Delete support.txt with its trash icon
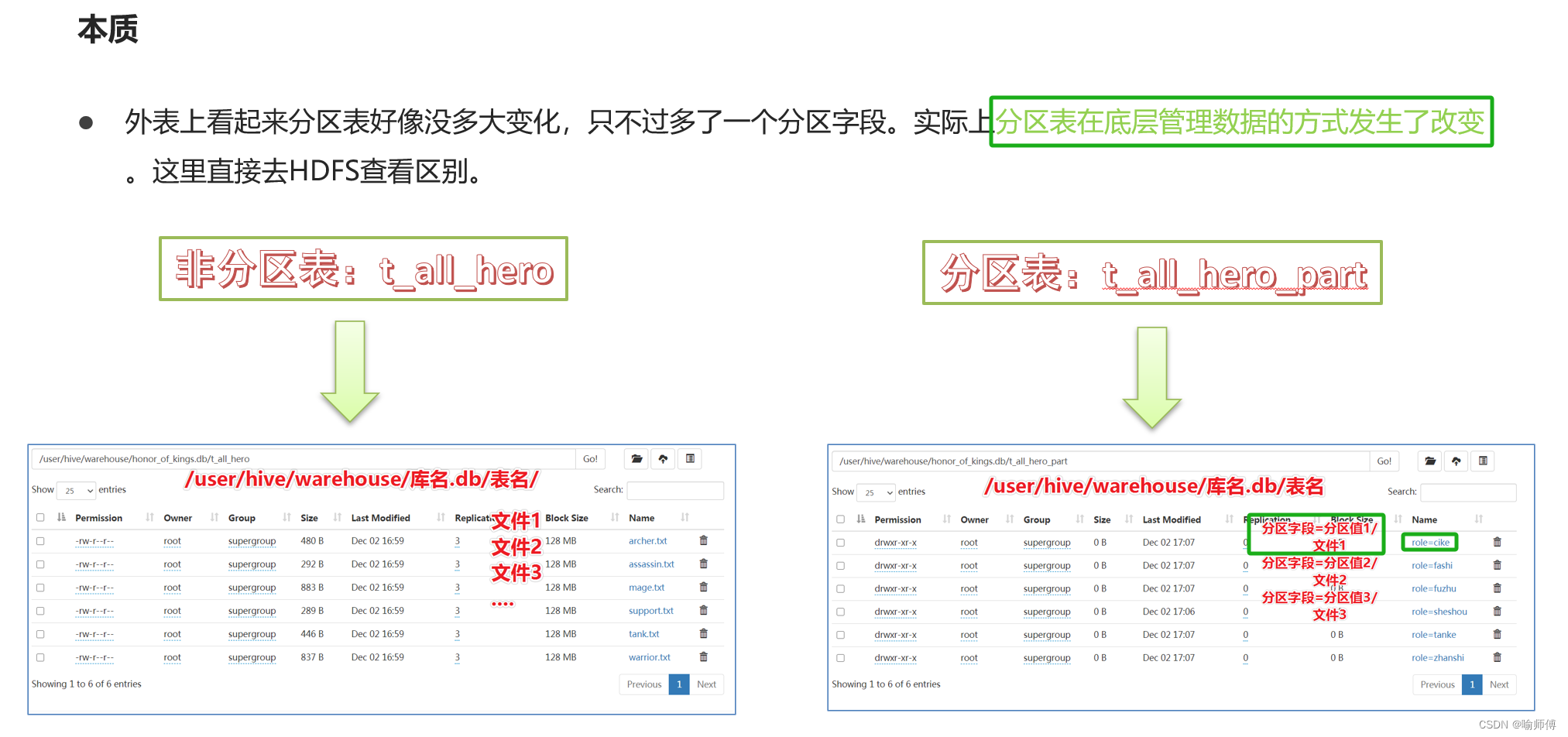 703,610
